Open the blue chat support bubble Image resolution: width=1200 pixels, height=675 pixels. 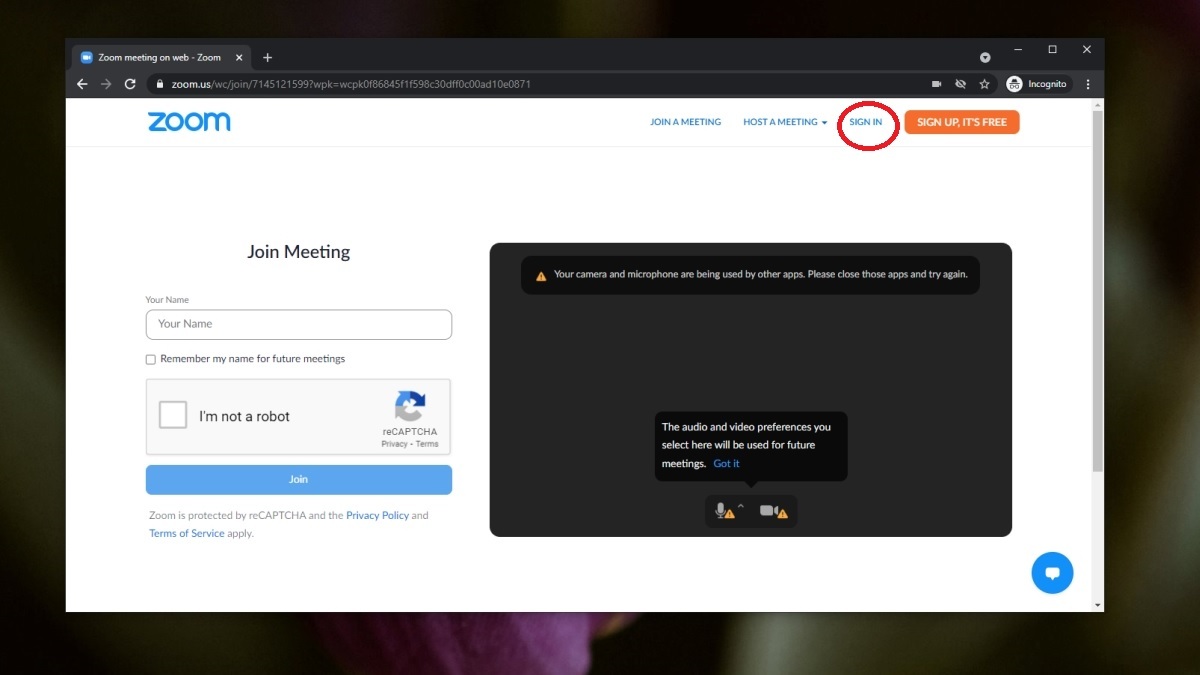point(1052,573)
